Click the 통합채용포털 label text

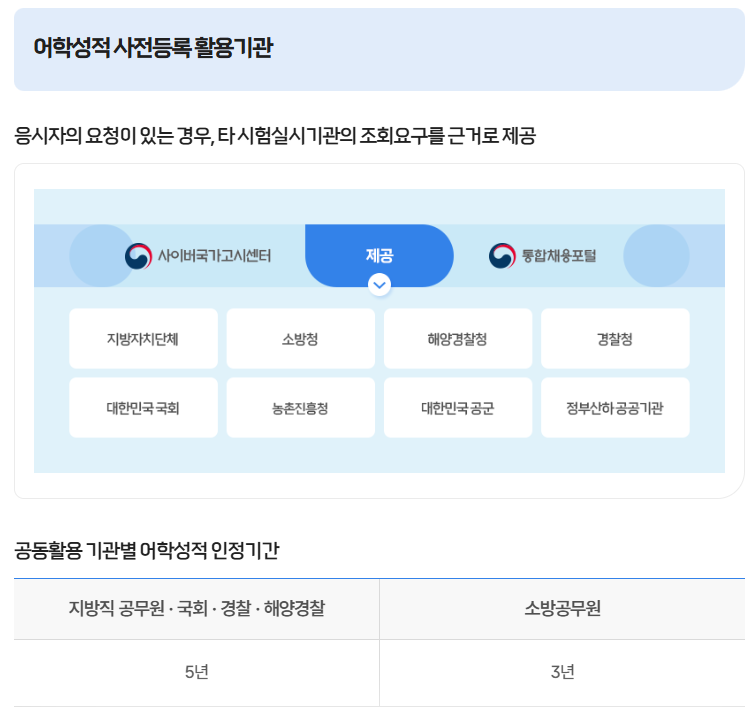coord(559,256)
